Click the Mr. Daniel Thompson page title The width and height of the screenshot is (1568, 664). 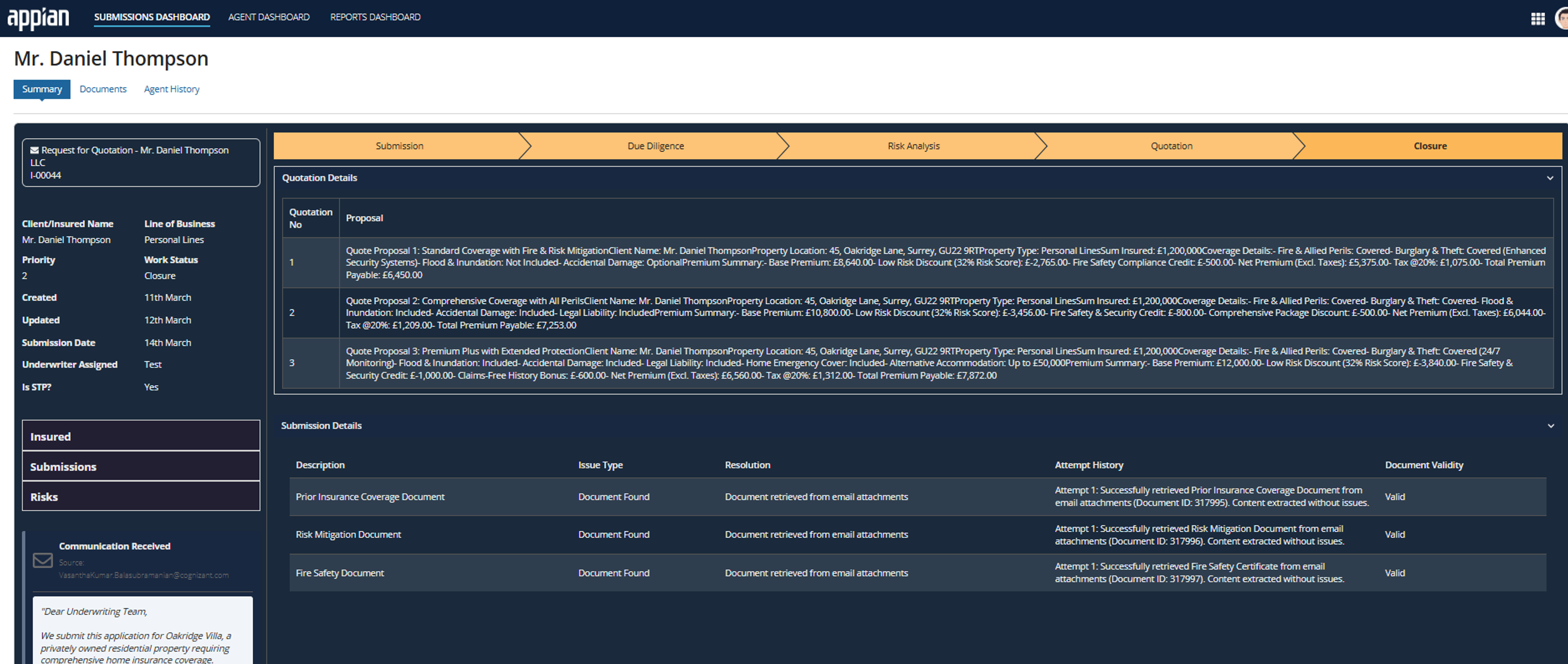(x=111, y=58)
